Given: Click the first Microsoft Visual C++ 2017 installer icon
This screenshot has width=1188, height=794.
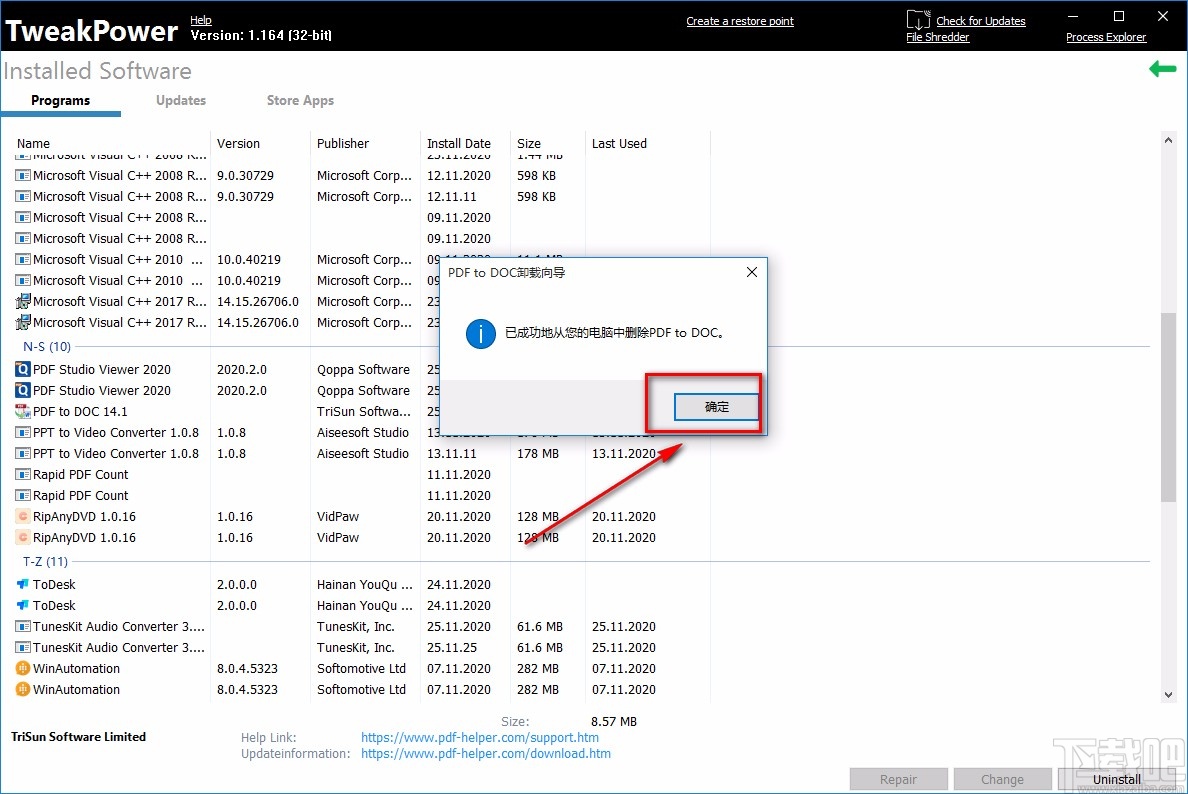Looking at the screenshot, I should coord(23,301).
